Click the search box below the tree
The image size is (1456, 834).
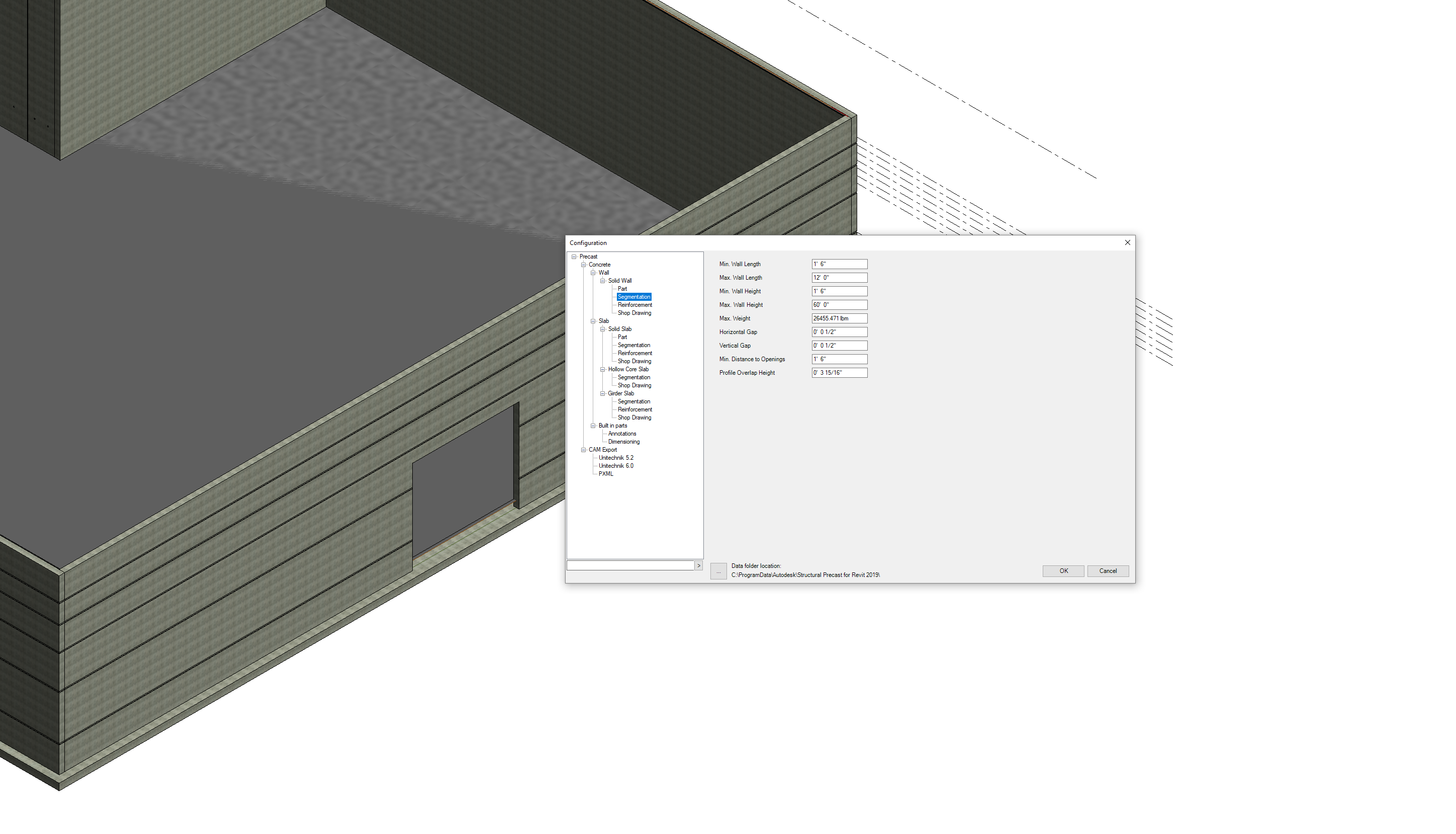(629, 565)
